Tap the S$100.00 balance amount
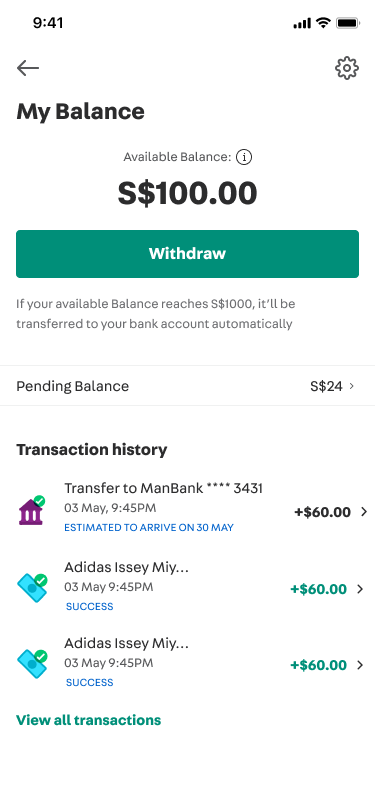 (x=188, y=193)
